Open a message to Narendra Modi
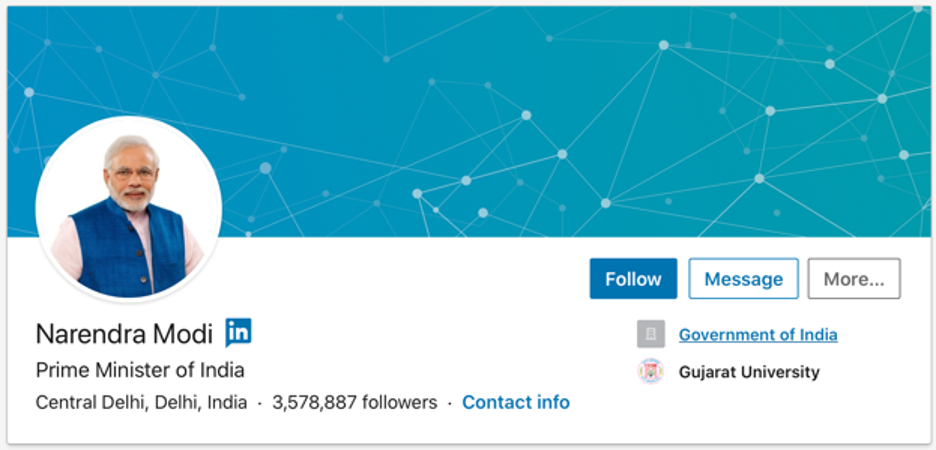Image resolution: width=936 pixels, height=450 pixels. pos(743,279)
